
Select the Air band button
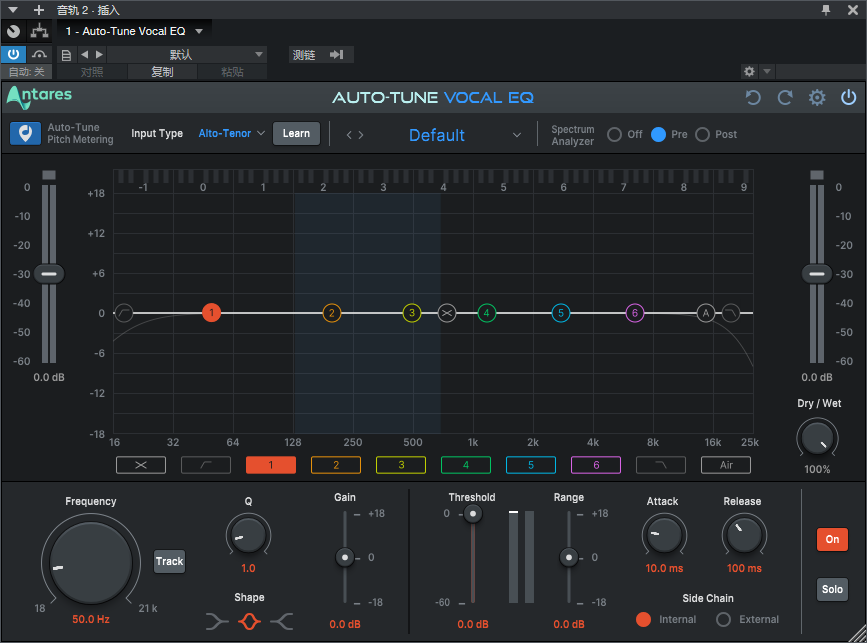(726, 465)
